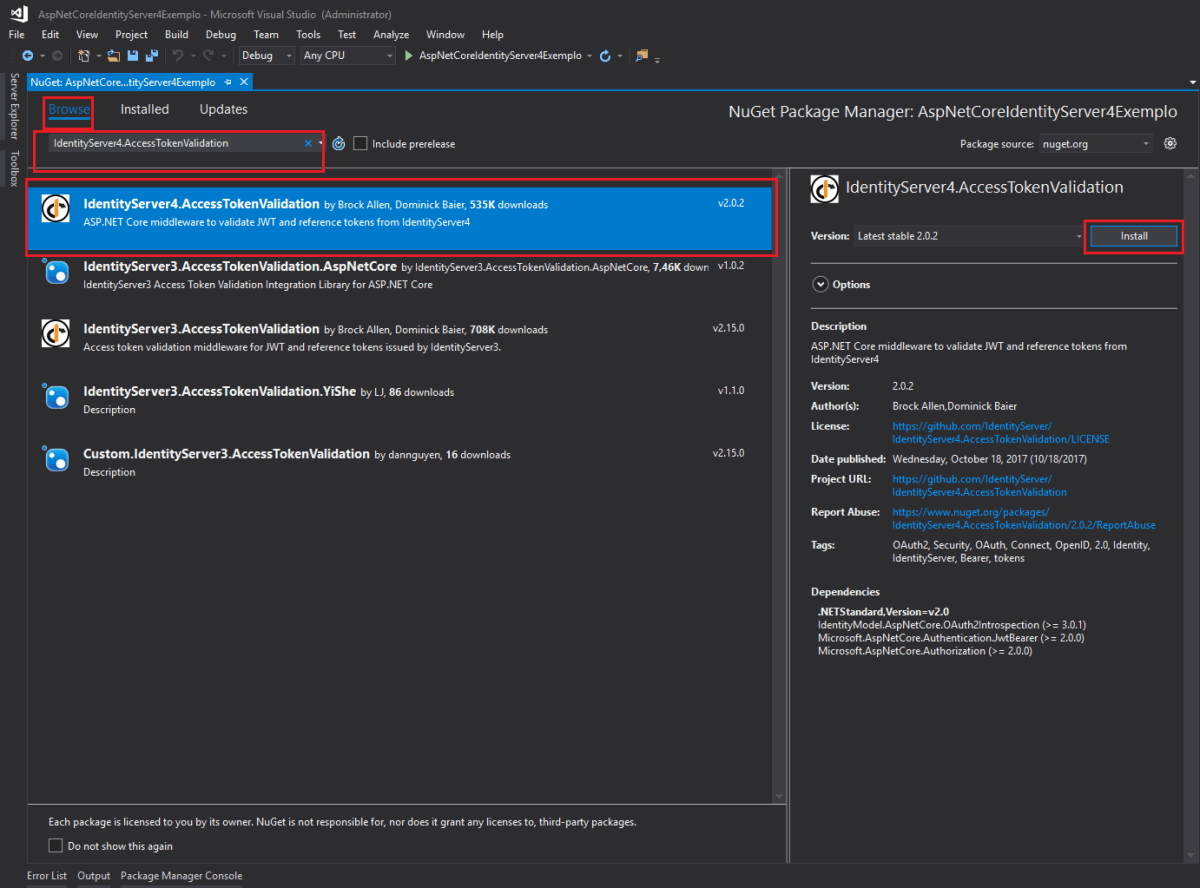1200x888 pixels.
Task: Click the Undo toolbar icon
Action: pyautogui.click(x=177, y=56)
